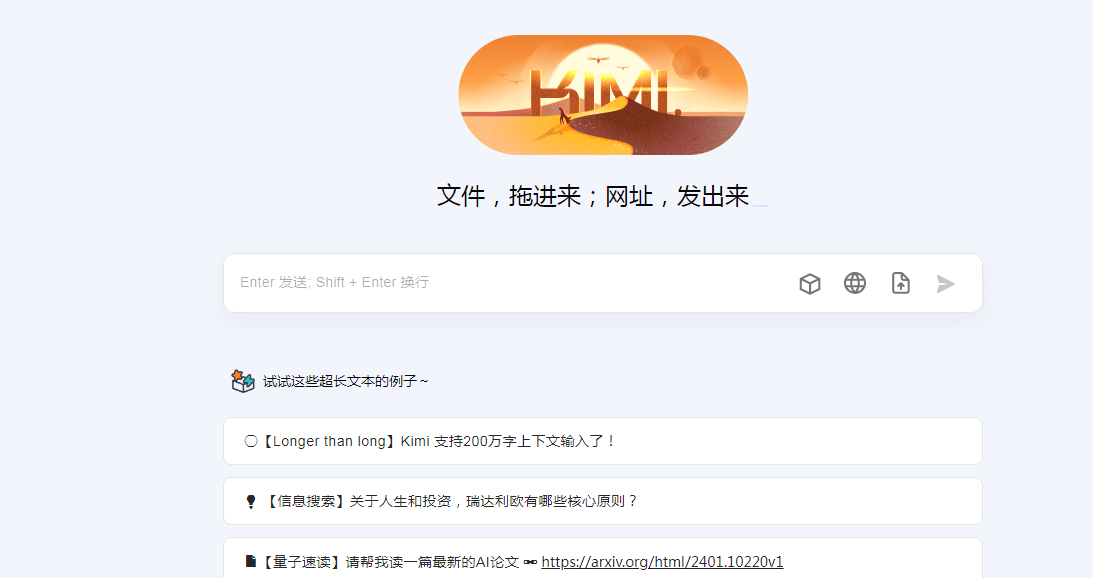1093x578 pixels.
Task: Click the 请帮我读一篇最新的AI论文 text
Action: (433, 562)
